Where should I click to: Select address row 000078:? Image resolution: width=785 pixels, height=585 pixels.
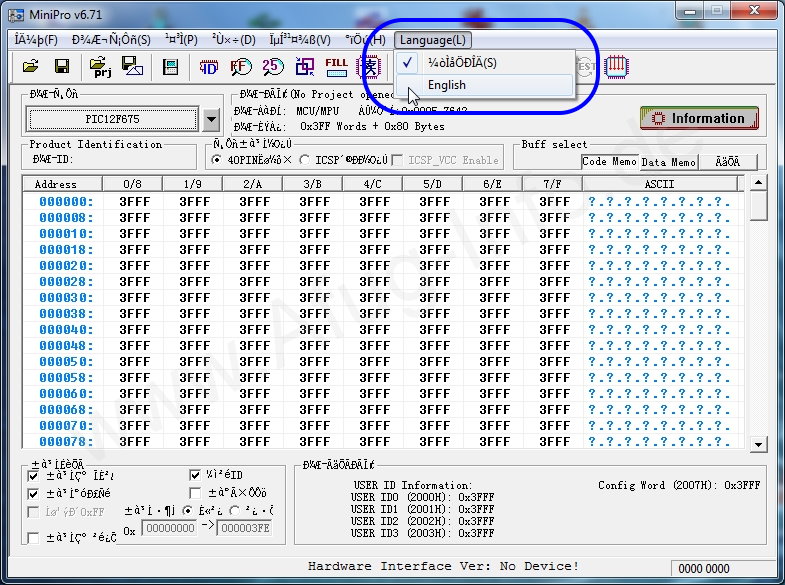click(66, 442)
